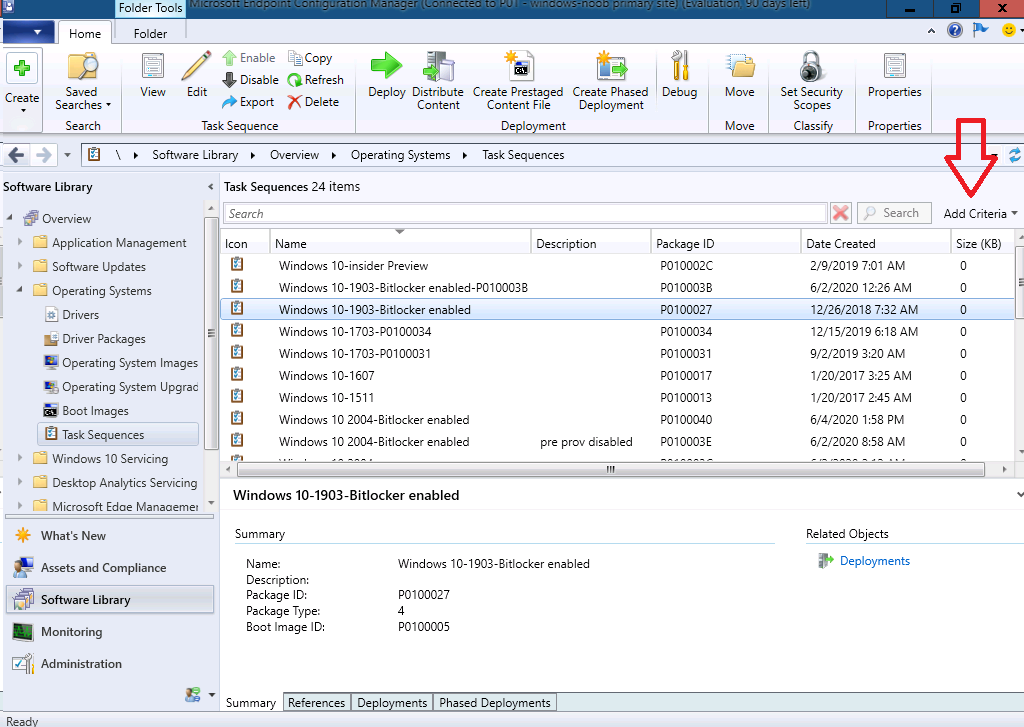The image size is (1024, 727).
Task: Click Create Phased Deployment icon
Action: [611, 66]
